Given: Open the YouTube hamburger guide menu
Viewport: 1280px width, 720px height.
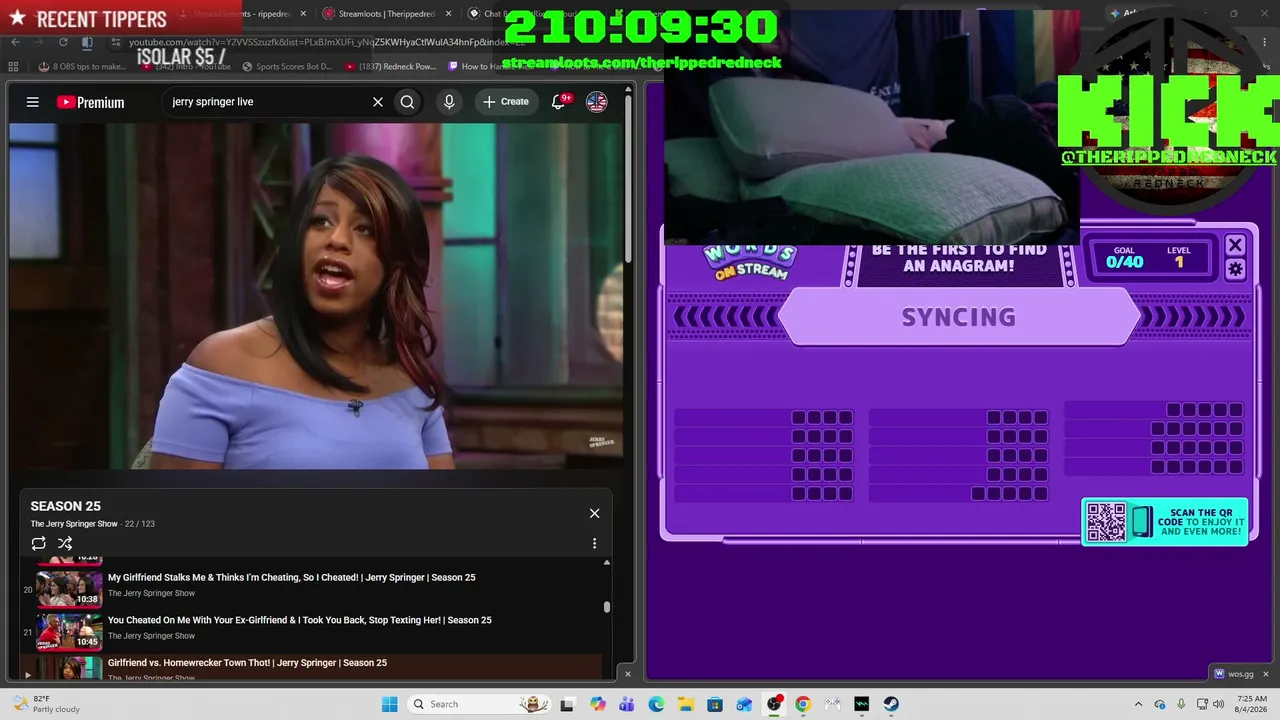Looking at the screenshot, I should [33, 102].
